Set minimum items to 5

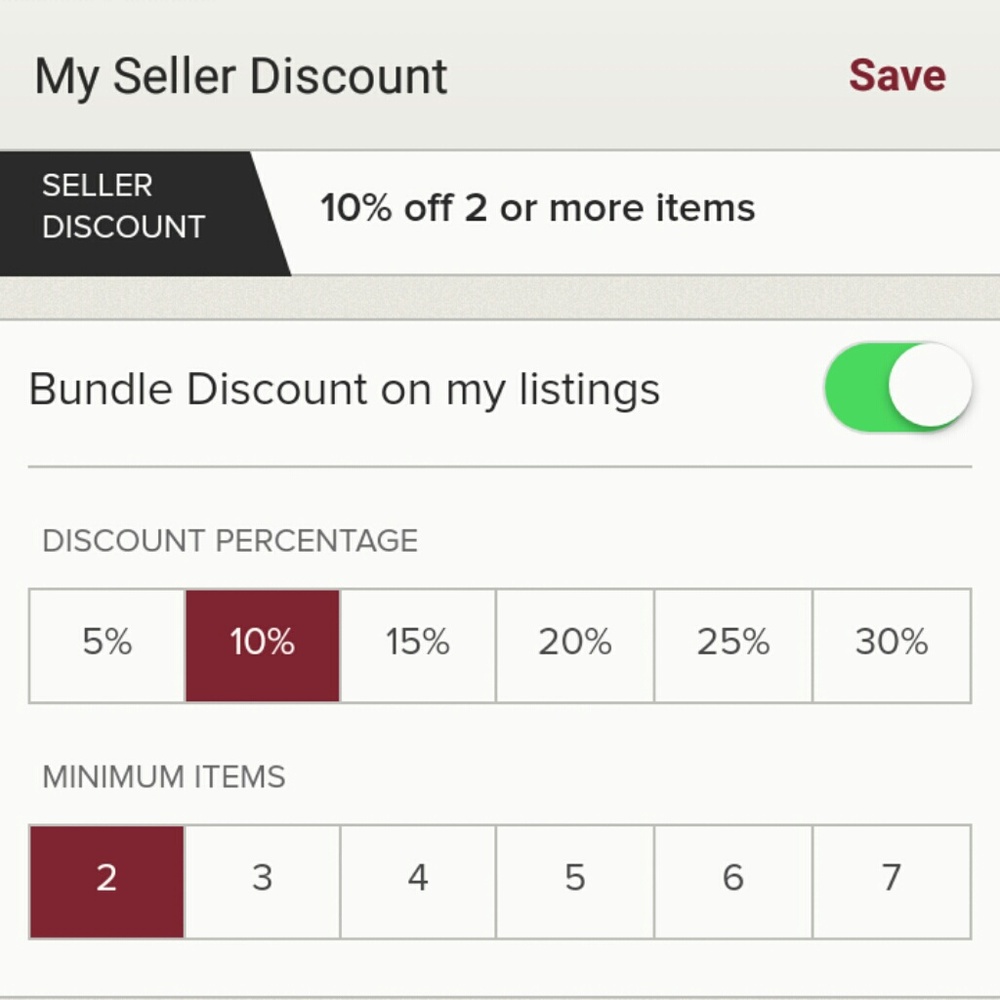tap(575, 881)
